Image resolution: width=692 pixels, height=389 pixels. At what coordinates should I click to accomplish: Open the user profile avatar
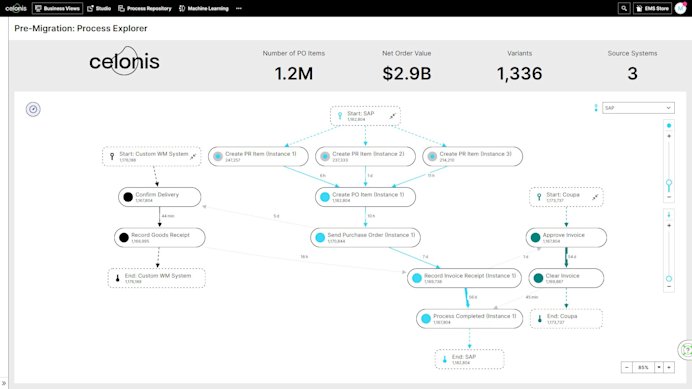(681, 8)
